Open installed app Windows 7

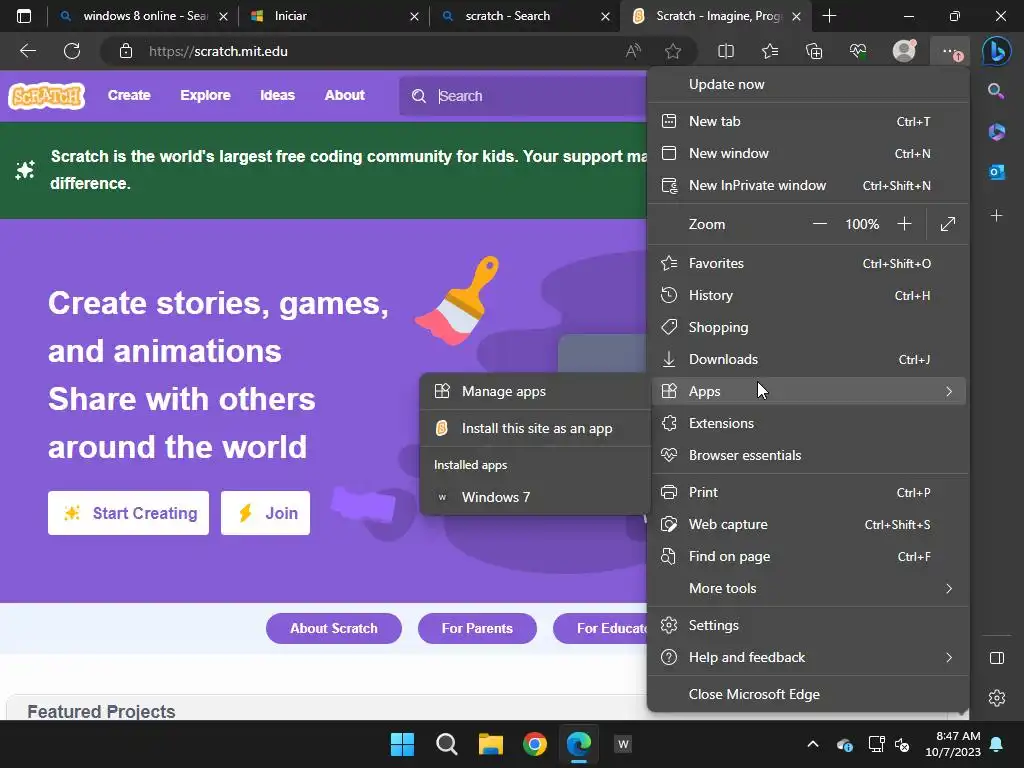tap(535, 497)
